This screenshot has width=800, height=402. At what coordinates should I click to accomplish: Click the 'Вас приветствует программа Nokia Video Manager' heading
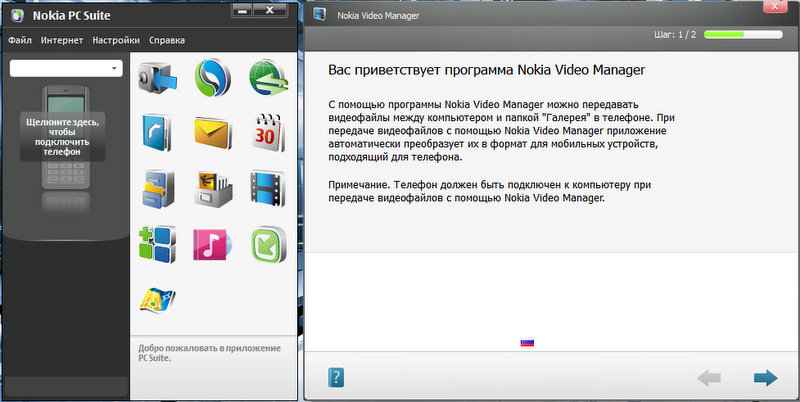pyautogui.click(x=487, y=70)
